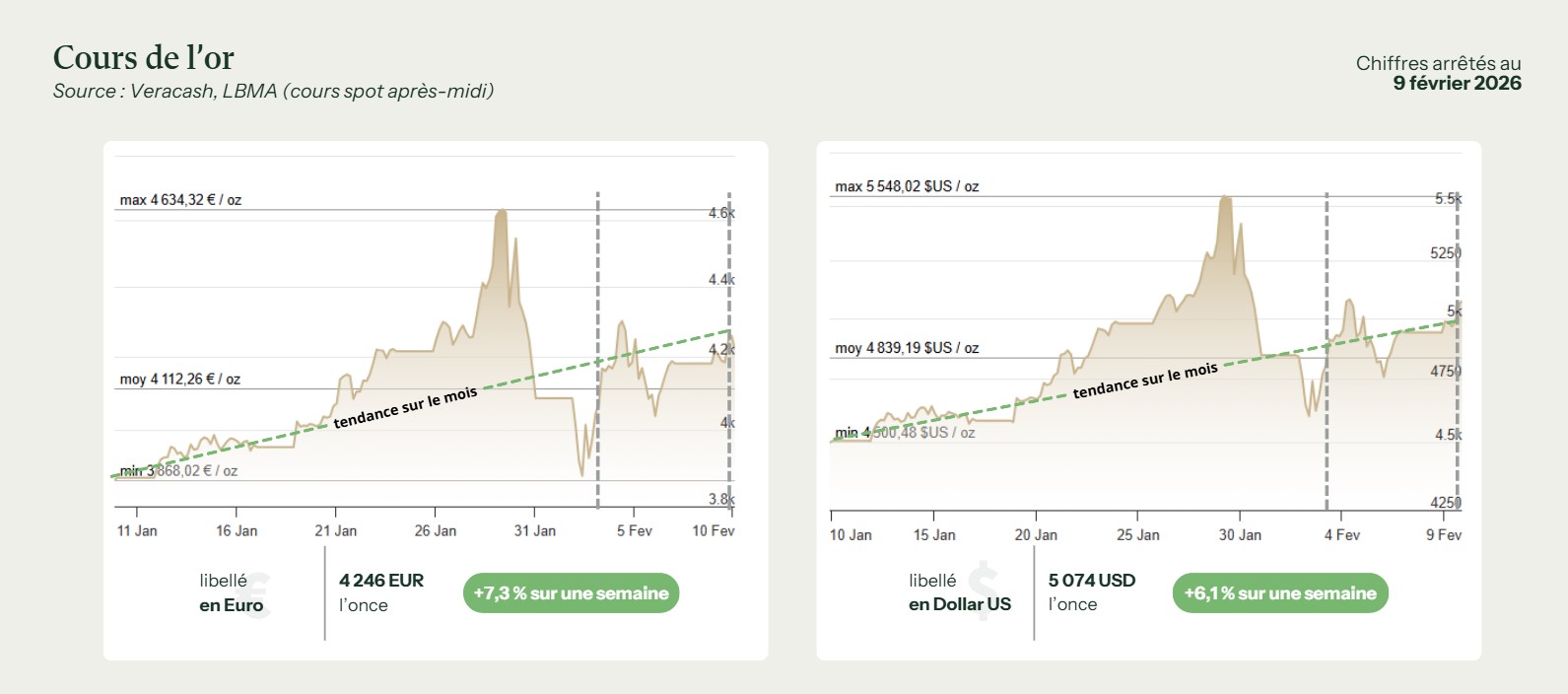Click the 9 février 2026 date text
1568x694 pixels.
(1457, 84)
